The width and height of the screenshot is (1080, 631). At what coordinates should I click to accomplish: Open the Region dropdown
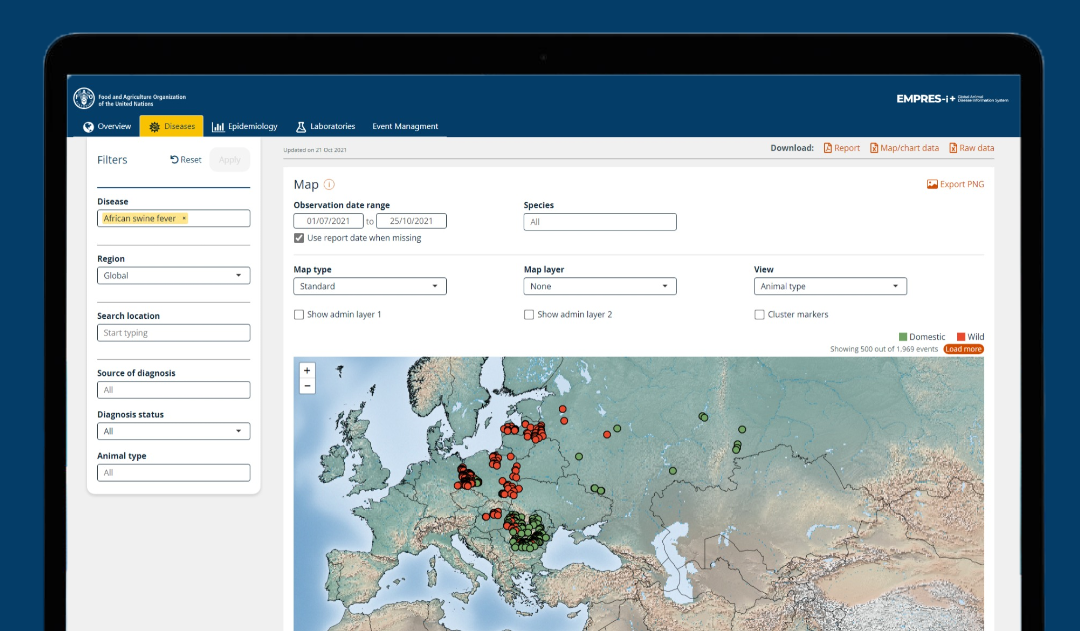point(174,276)
